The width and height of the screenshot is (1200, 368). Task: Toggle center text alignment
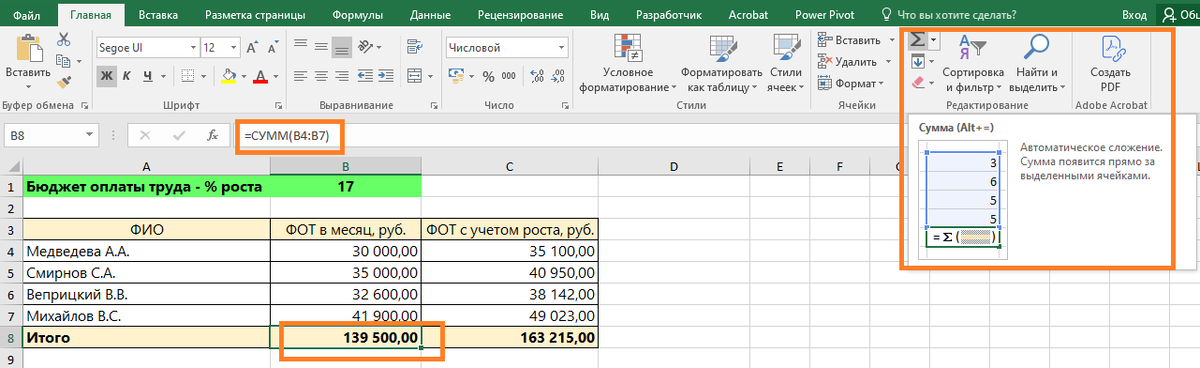321,76
